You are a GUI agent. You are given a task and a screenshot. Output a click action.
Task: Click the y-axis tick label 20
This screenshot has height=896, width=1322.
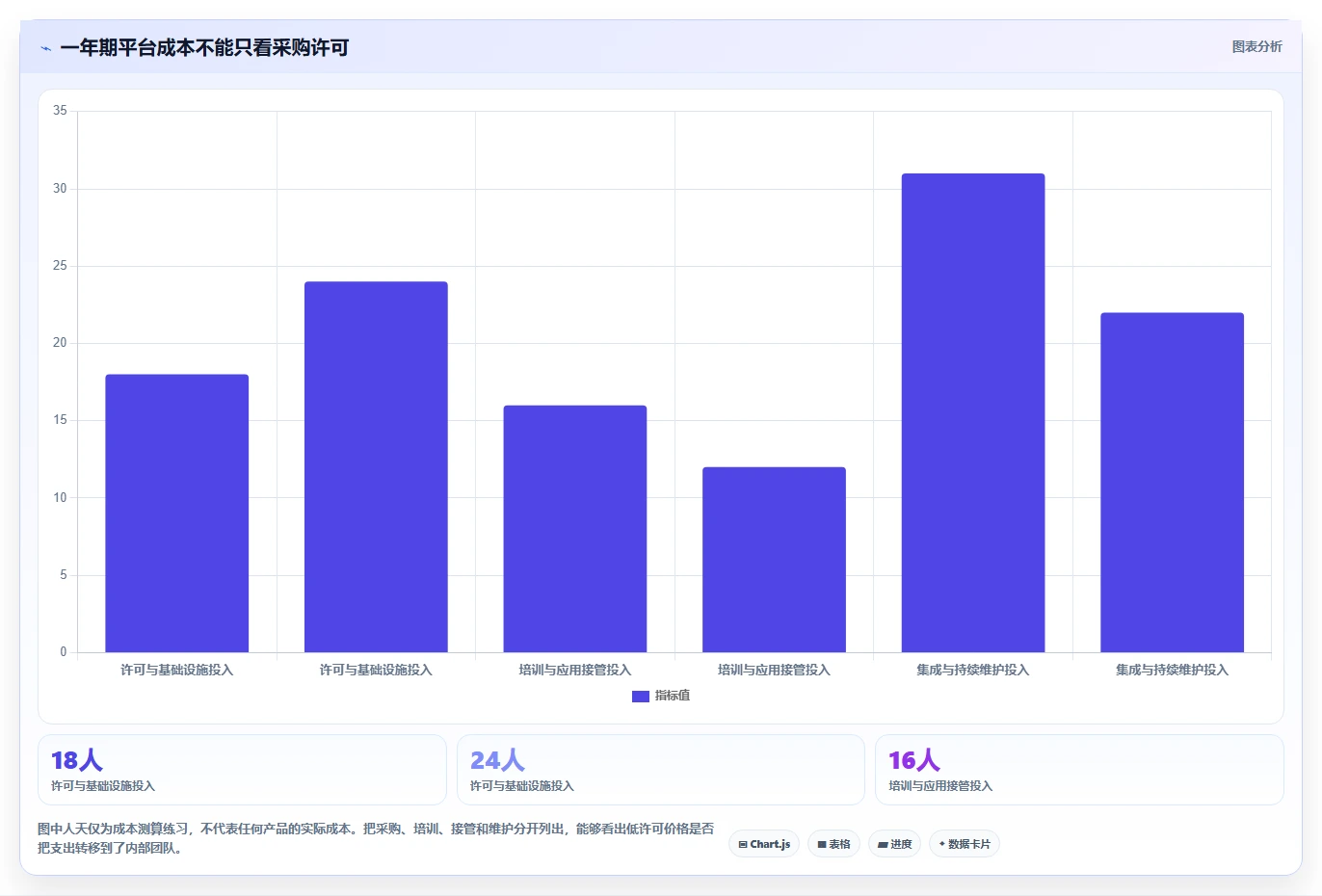pos(60,343)
